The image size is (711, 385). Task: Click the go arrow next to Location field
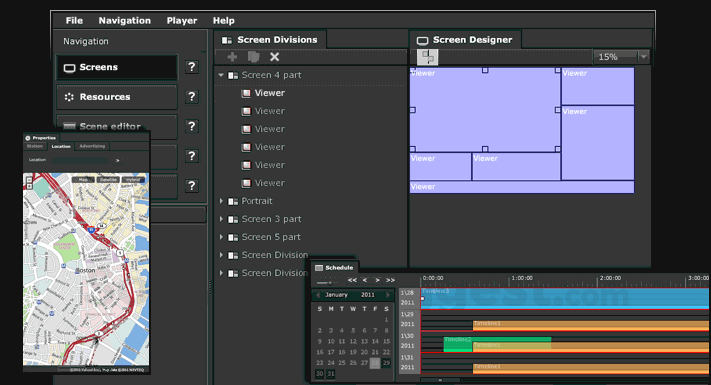[117, 160]
